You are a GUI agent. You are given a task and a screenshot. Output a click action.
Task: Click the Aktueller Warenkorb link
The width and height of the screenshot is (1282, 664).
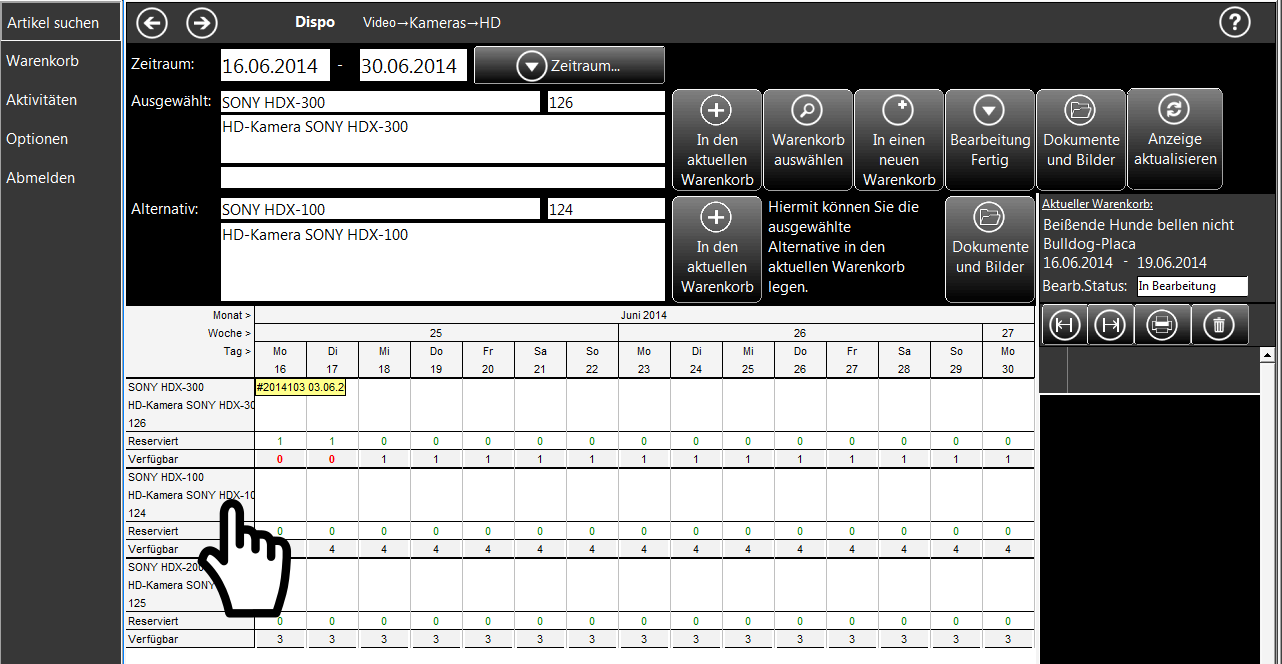point(1097,204)
